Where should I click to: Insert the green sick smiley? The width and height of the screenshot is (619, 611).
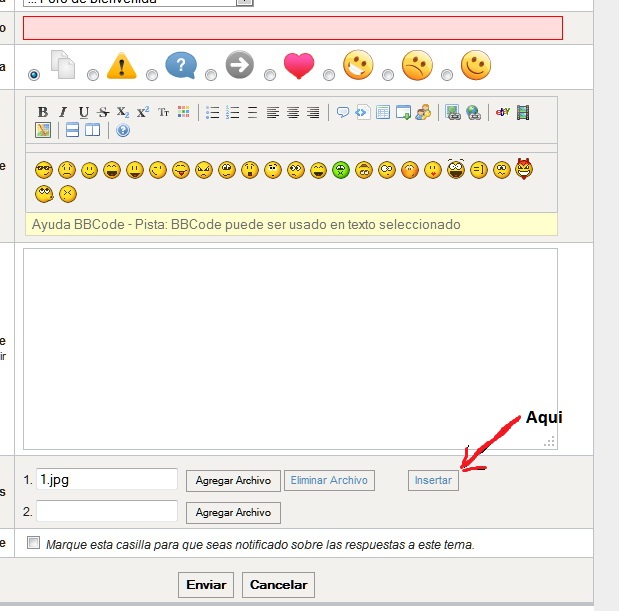click(341, 169)
